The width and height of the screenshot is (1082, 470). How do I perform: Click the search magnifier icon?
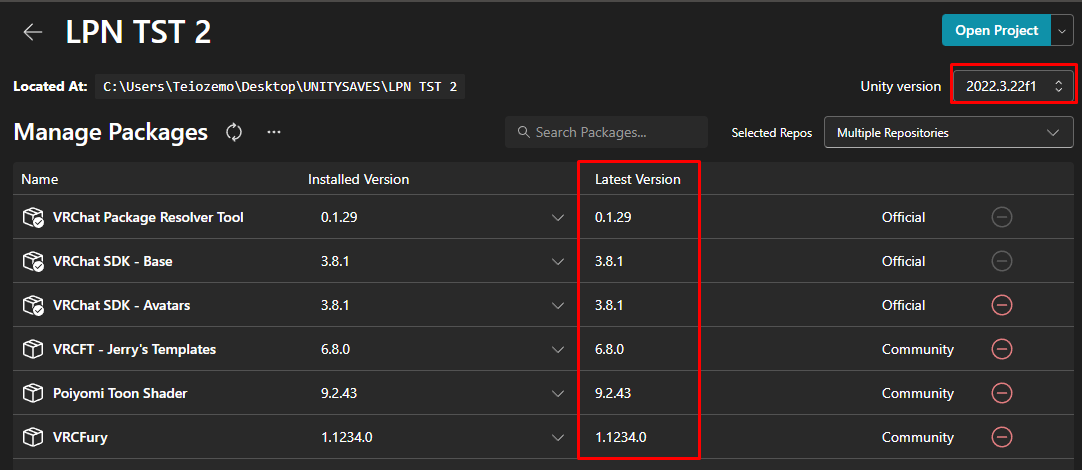524,132
